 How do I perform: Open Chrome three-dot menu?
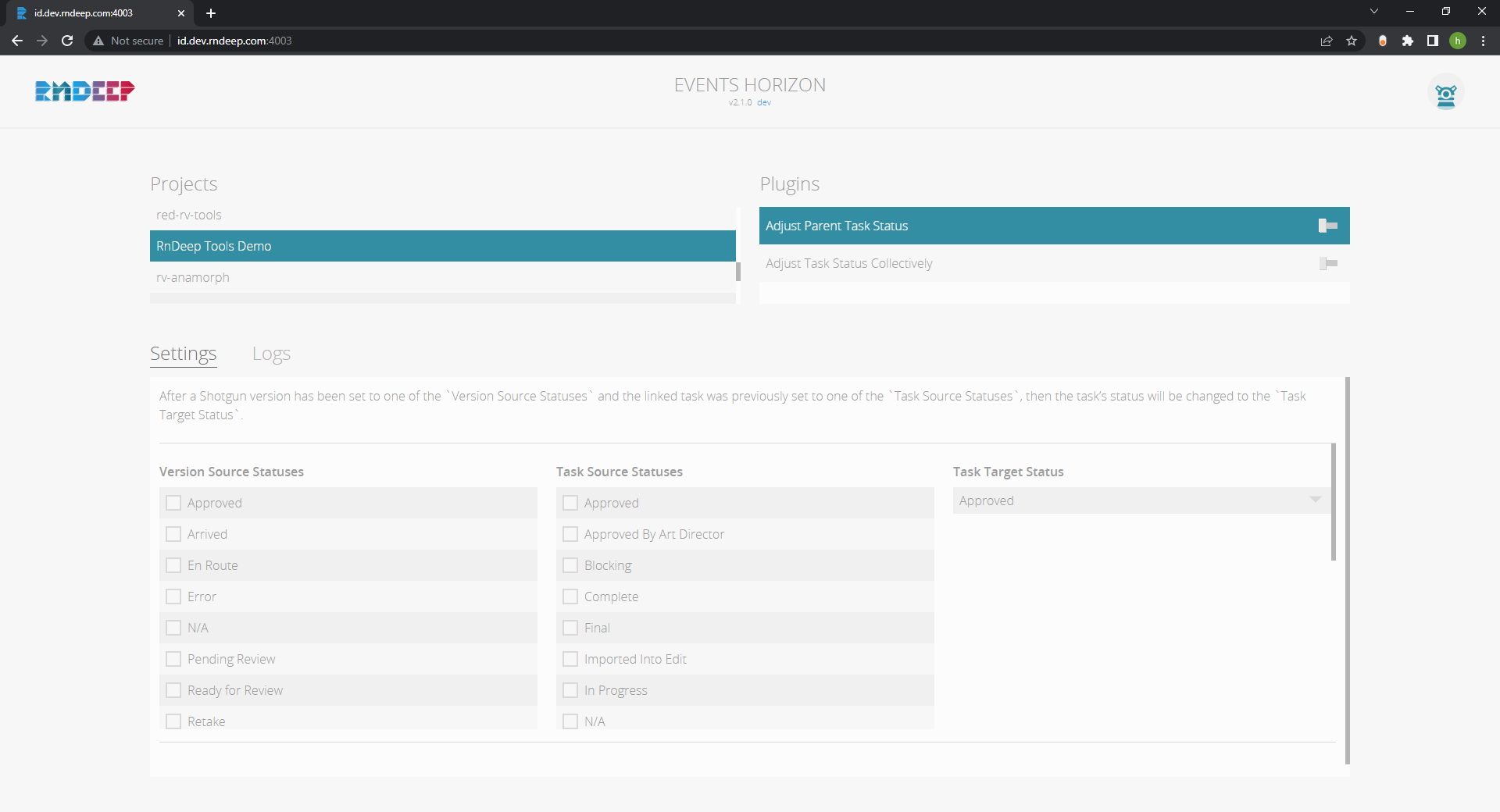point(1483,41)
